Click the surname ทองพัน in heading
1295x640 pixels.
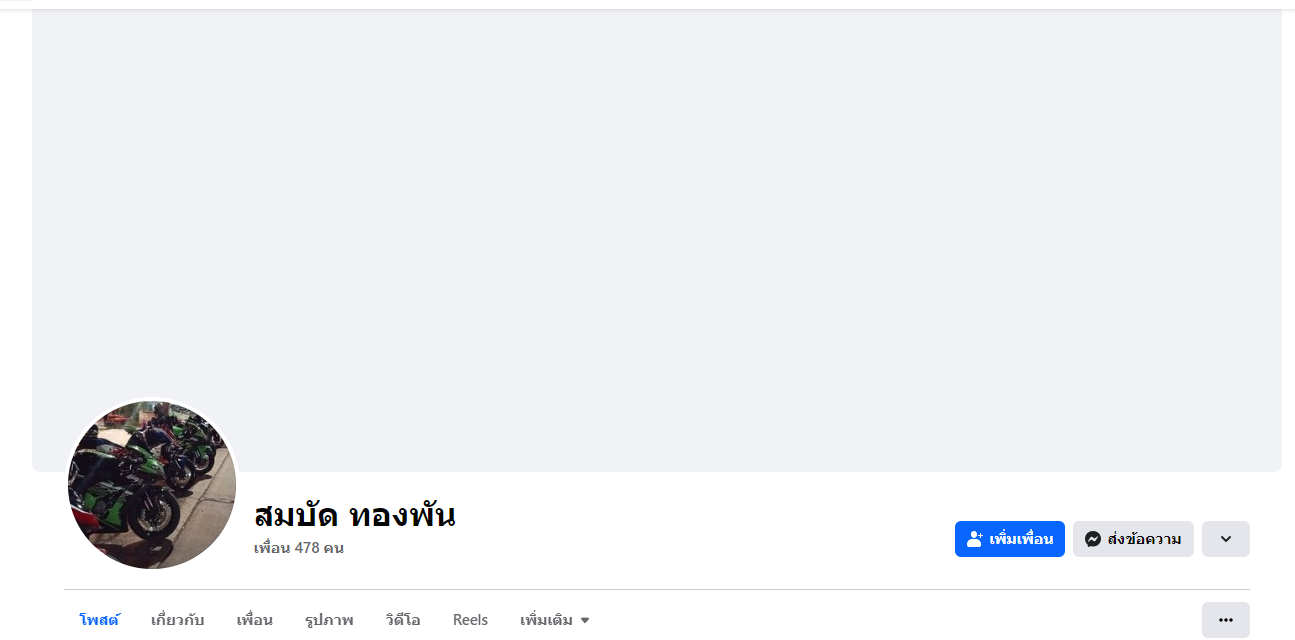(x=402, y=516)
